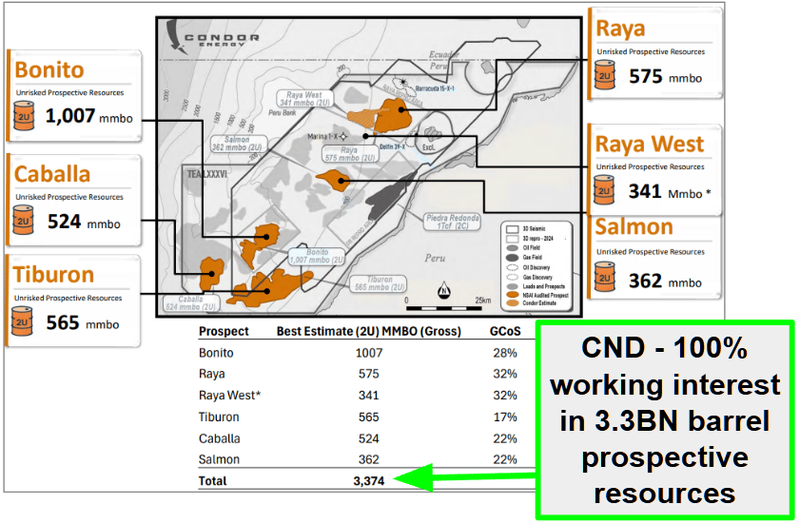The height and width of the screenshot is (524, 800).
Task: Click the 1007 cell in the table
Action: (x=369, y=353)
